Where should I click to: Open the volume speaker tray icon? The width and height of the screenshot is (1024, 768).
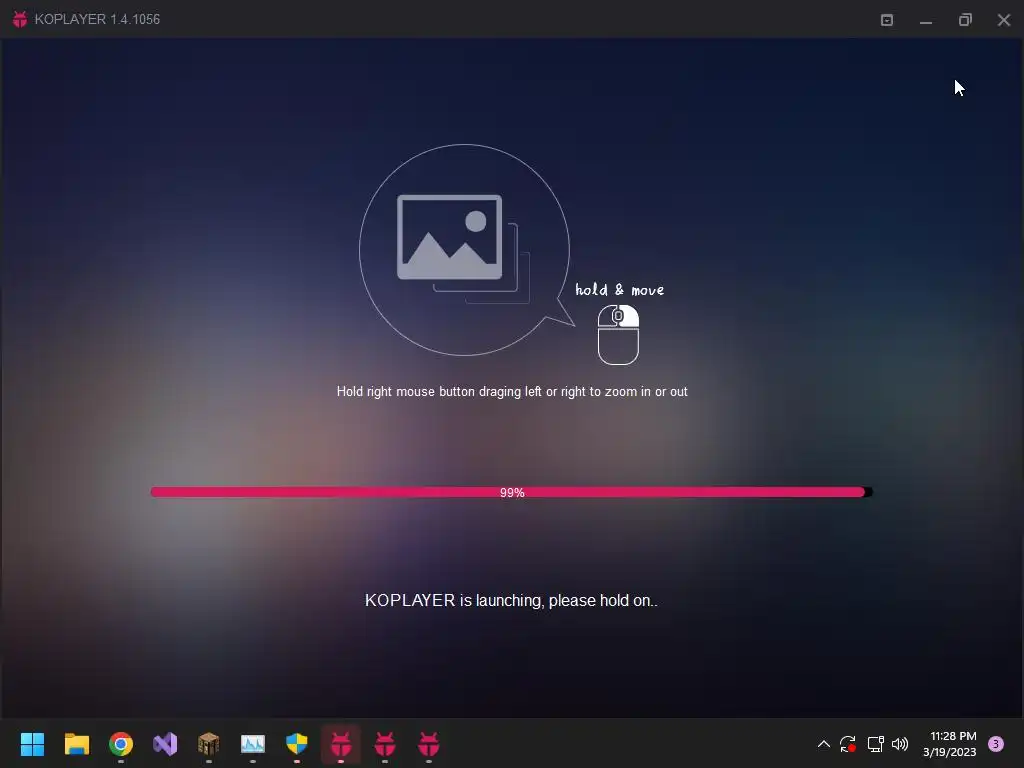click(x=900, y=744)
